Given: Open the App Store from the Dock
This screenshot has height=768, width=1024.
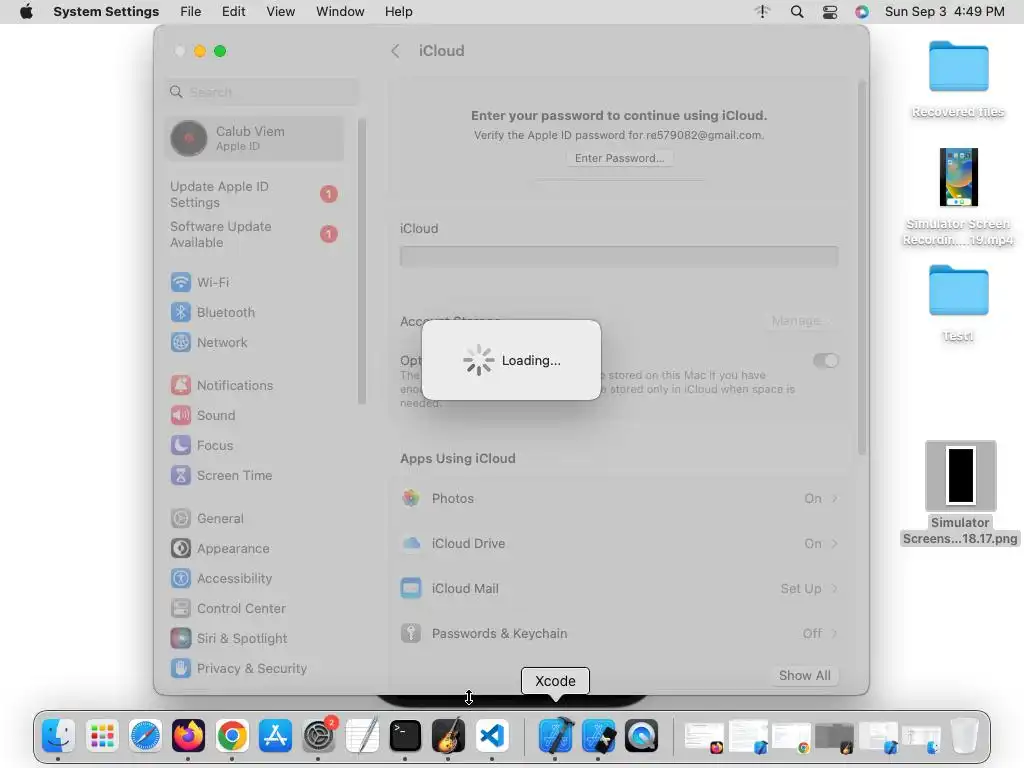Looking at the screenshot, I should point(275,735).
